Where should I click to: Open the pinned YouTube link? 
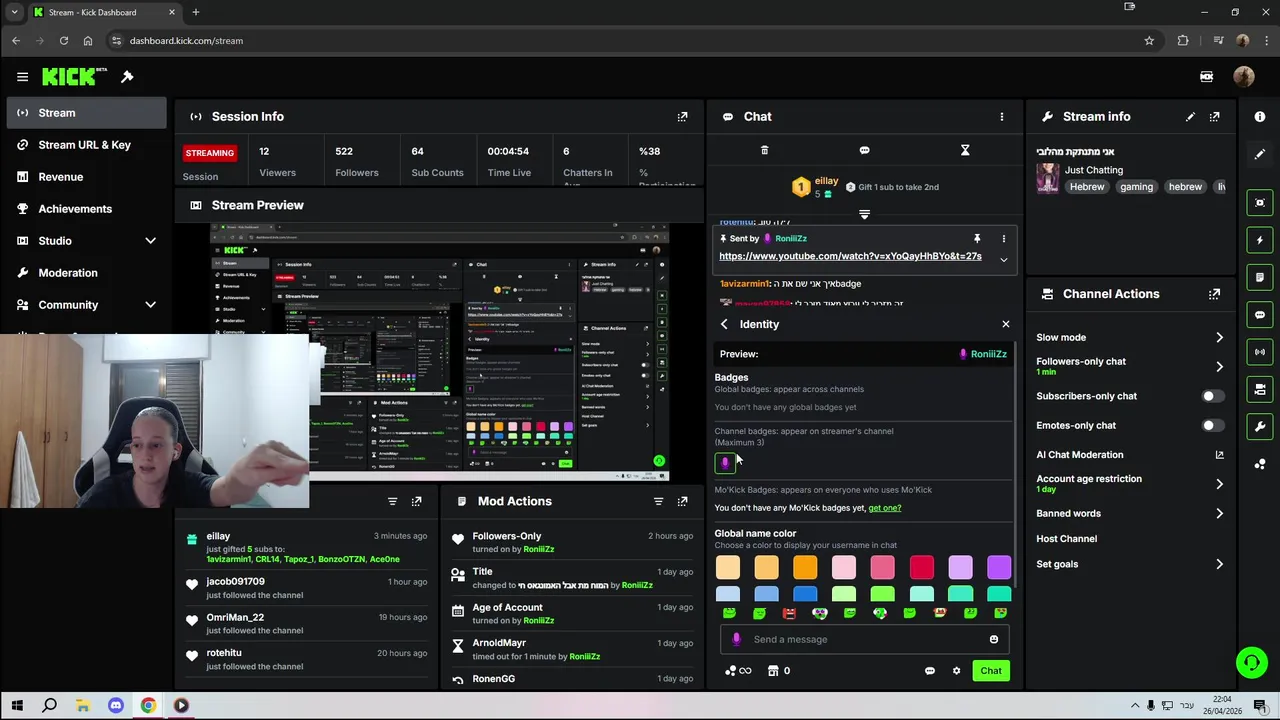point(850,256)
